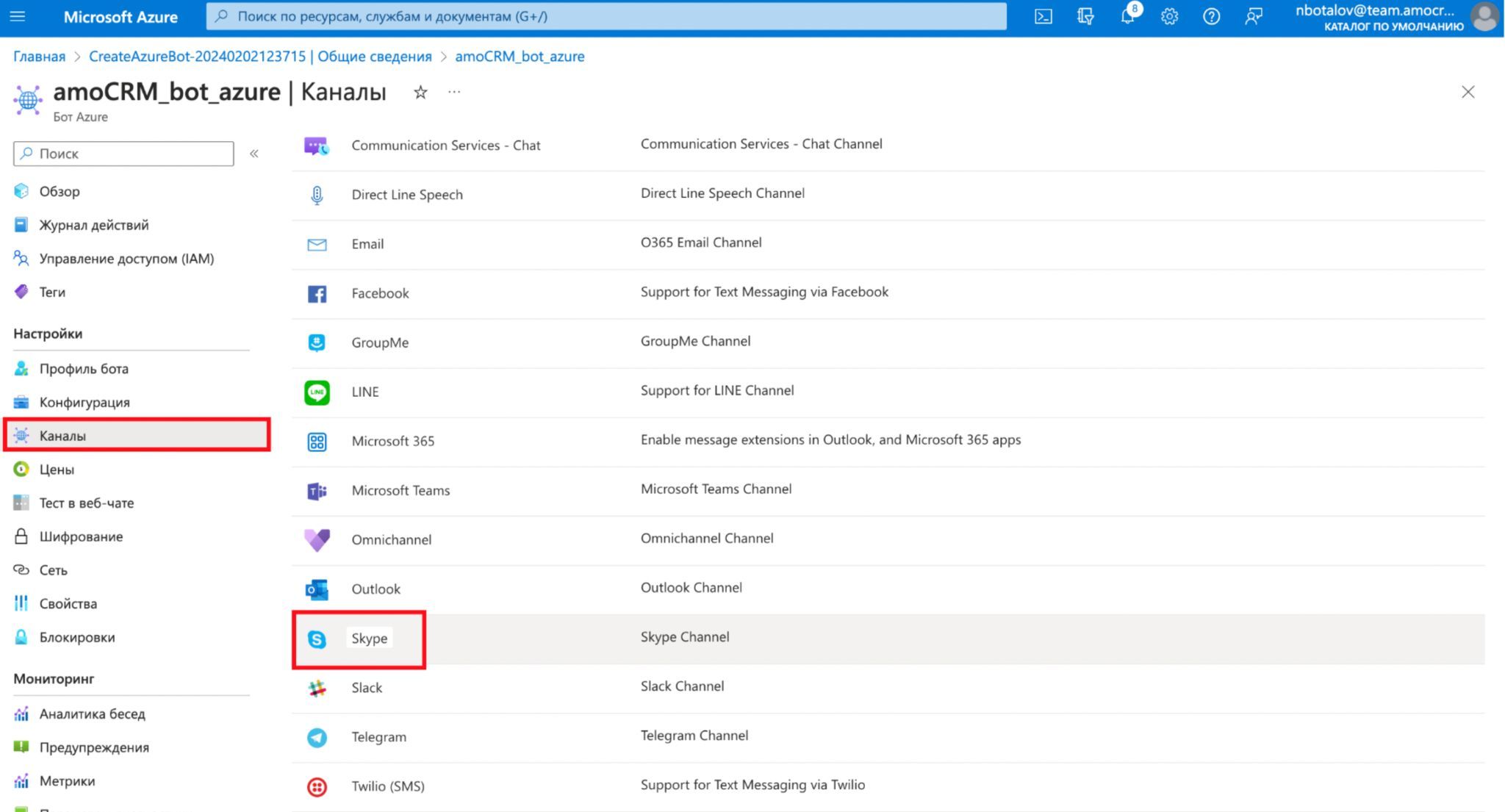Image resolution: width=1505 pixels, height=812 pixels.
Task: Click the Twilio (SMS) channel icon
Action: [317, 787]
